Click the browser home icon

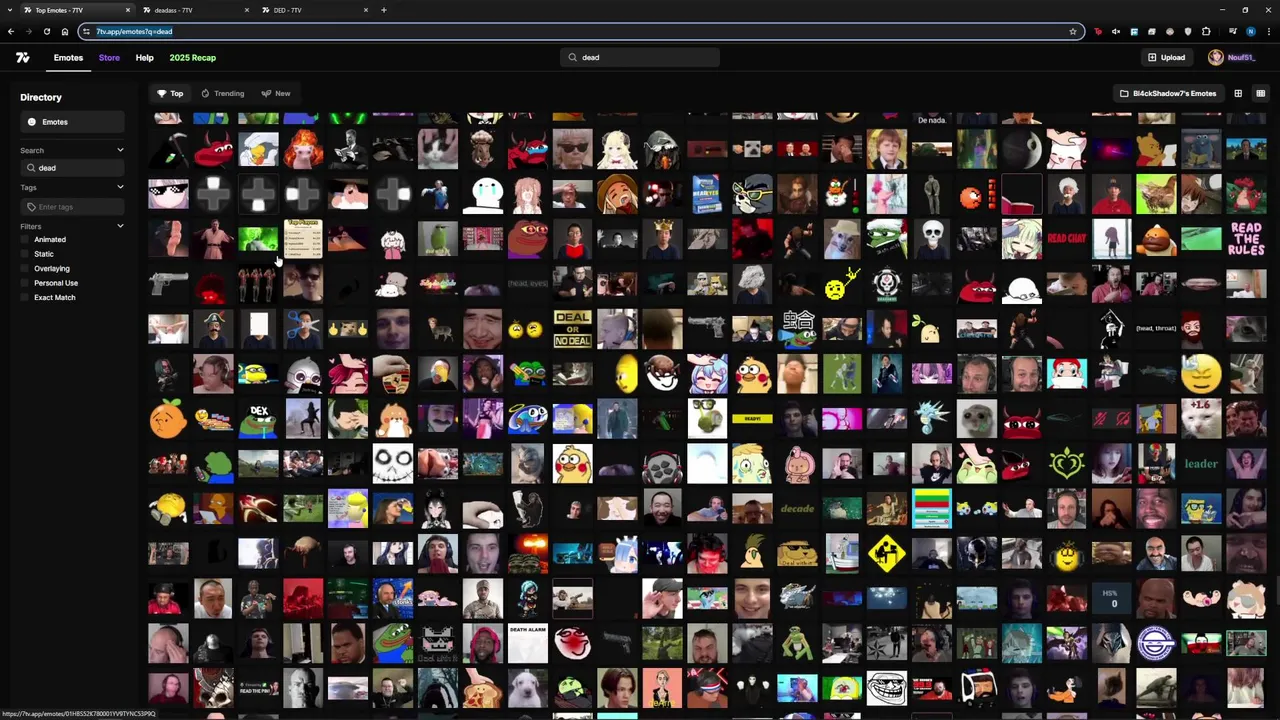pos(65,32)
